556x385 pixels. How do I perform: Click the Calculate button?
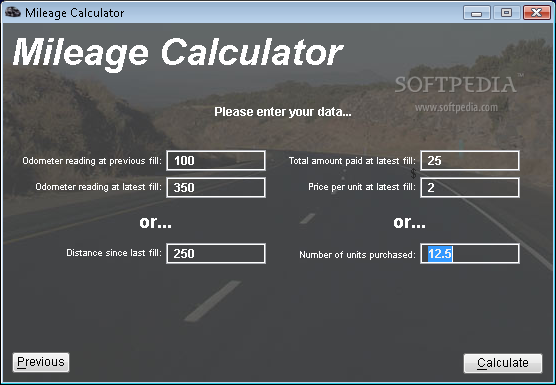click(x=503, y=363)
